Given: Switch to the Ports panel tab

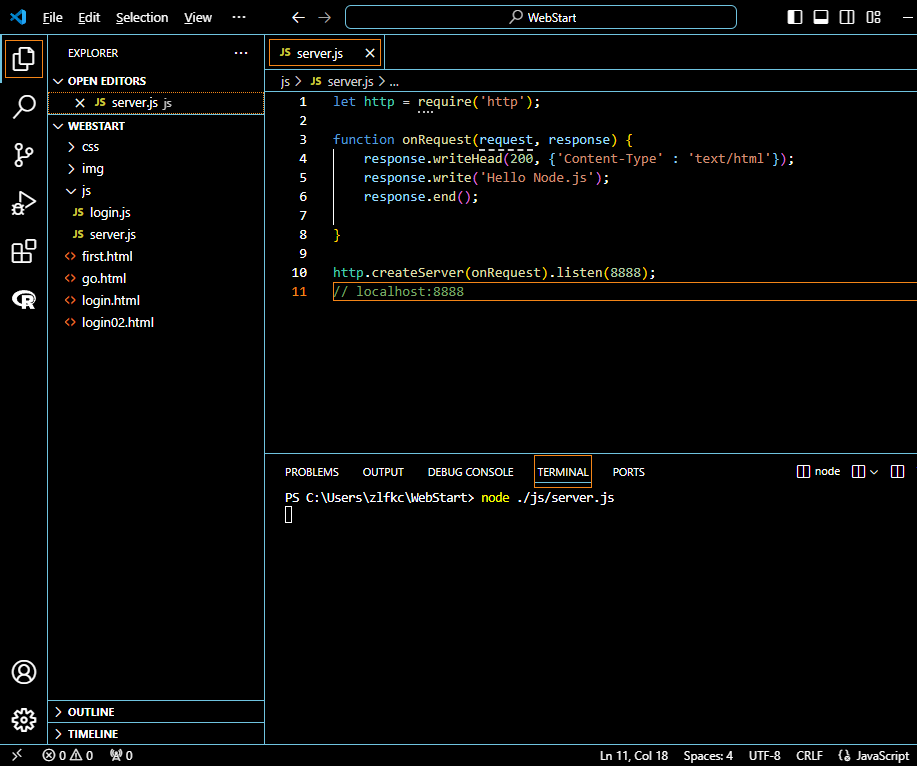Looking at the screenshot, I should tap(629, 472).
